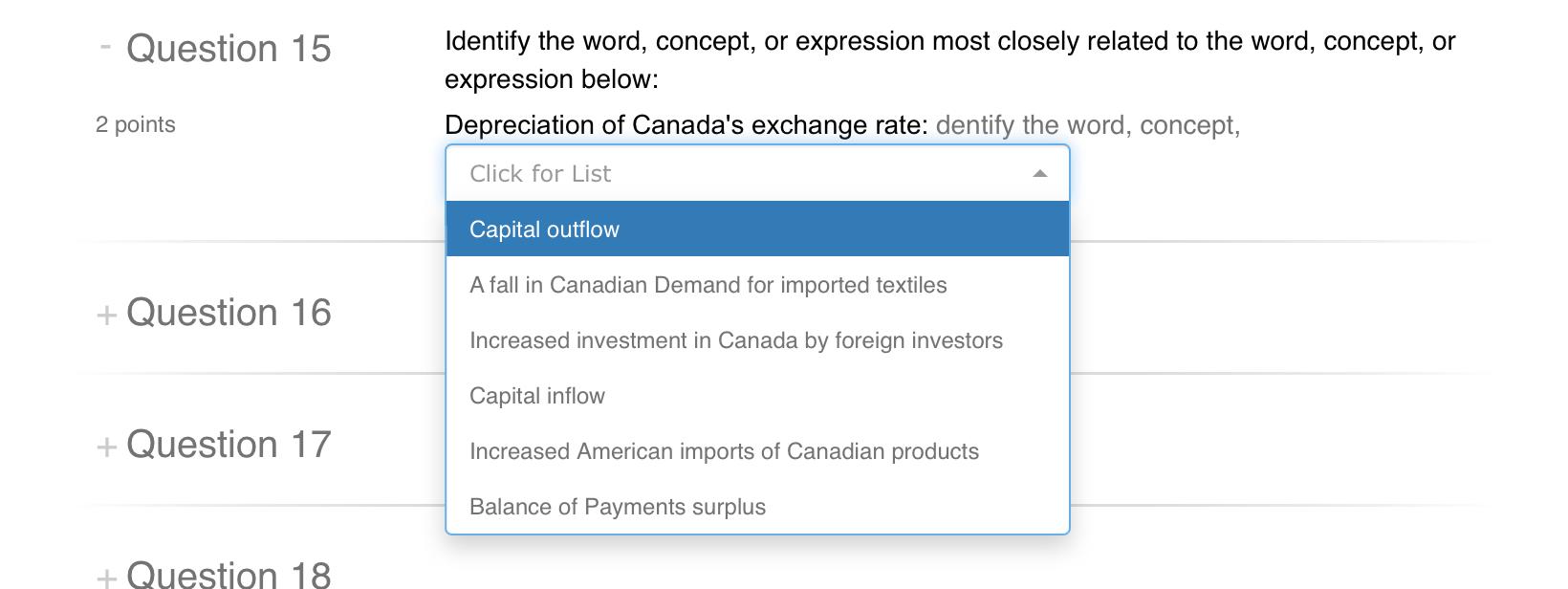Choose 'Balance of Payments surplus' option

pos(618,507)
